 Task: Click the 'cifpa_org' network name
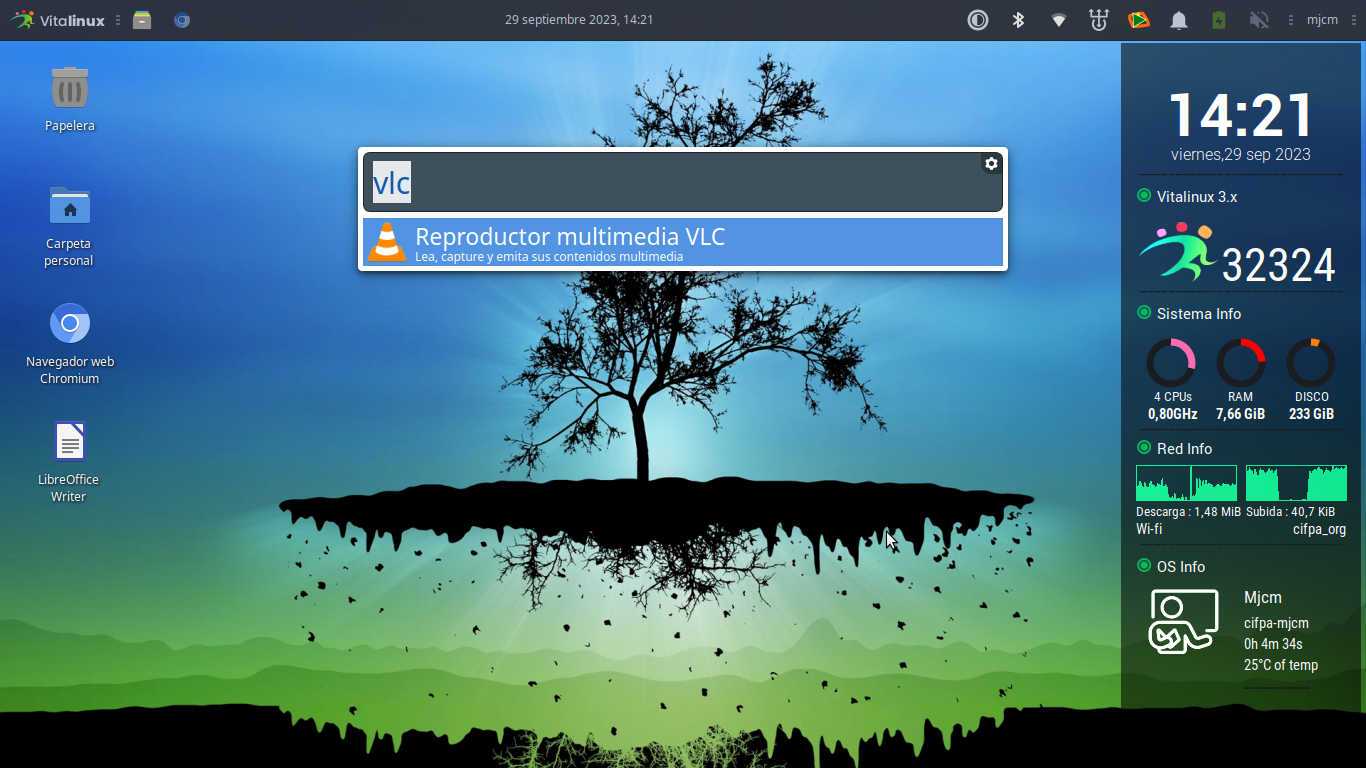(1319, 530)
